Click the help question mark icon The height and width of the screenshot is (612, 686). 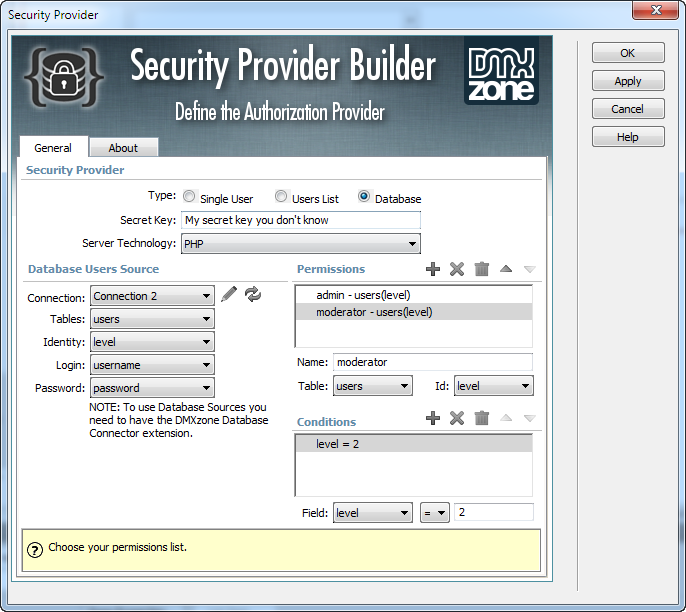click(35, 549)
